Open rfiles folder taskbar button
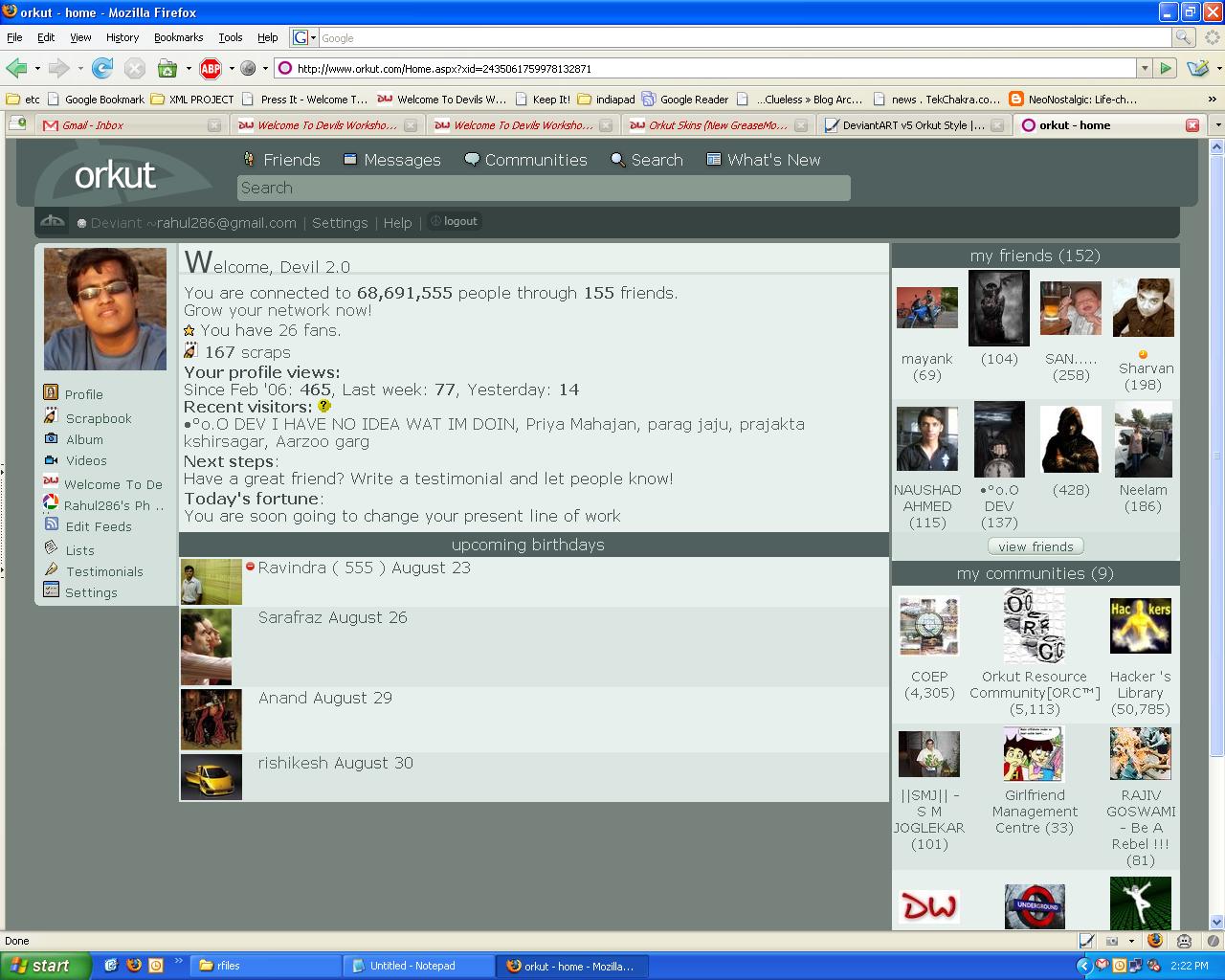1225x980 pixels. click(266, 966)
